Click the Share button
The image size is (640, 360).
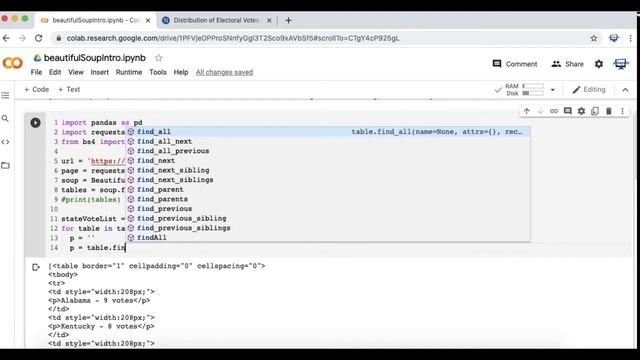(x=567, y=64)
